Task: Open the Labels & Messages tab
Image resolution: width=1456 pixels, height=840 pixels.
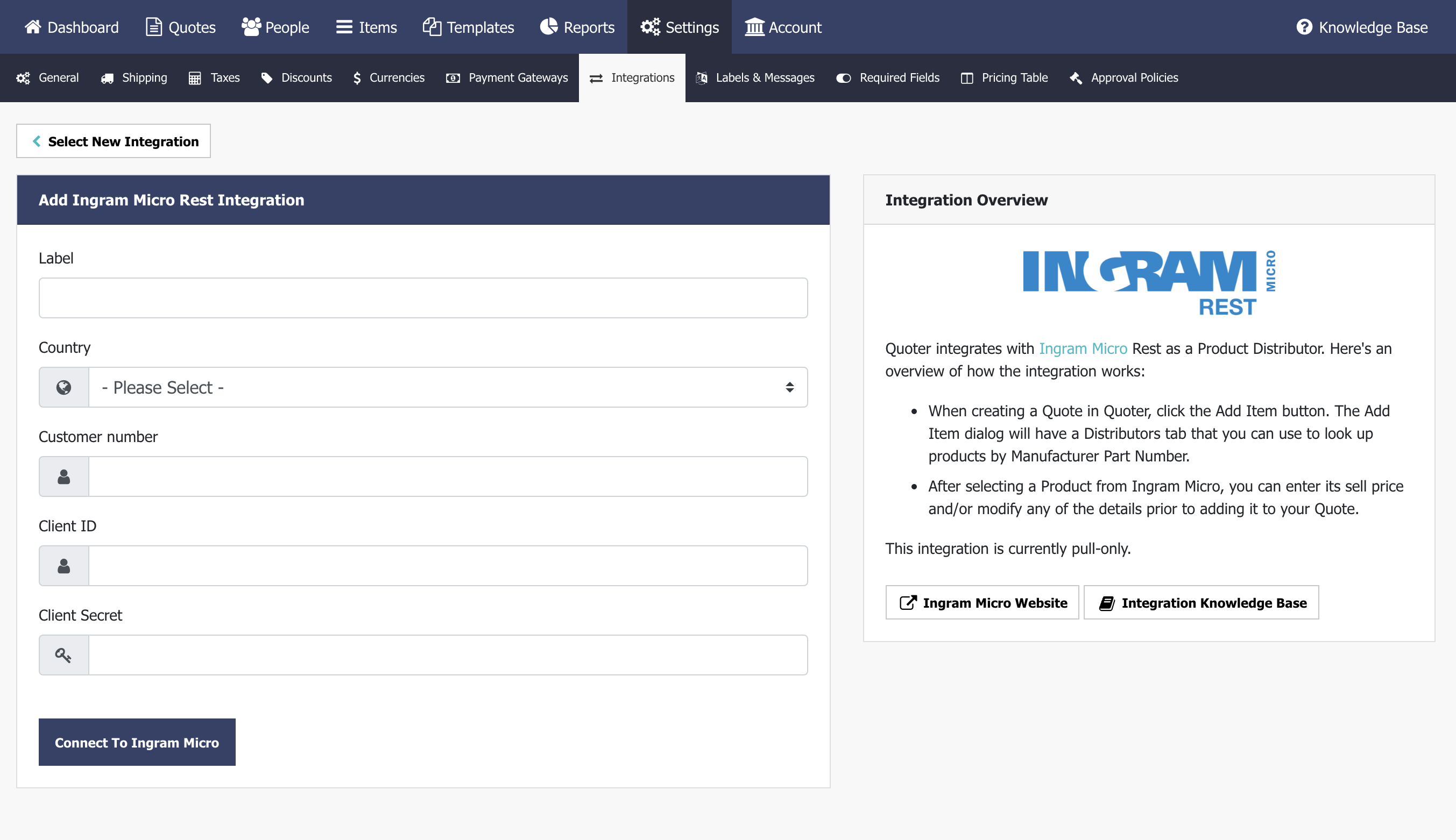Action: coord(755,78)
